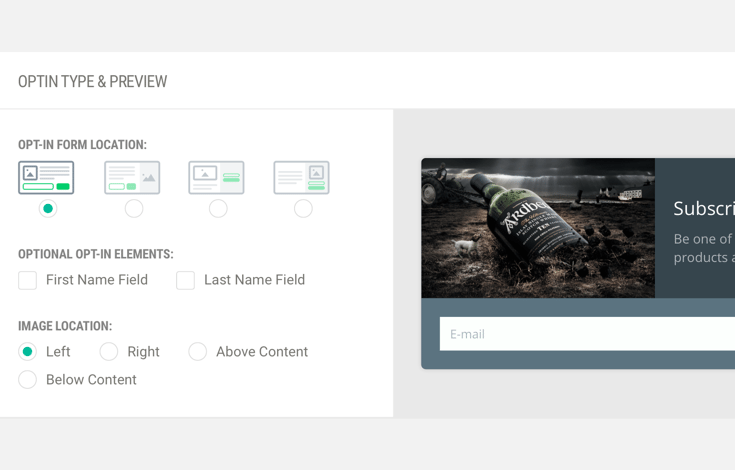Select the first opt-in form layout icon

pos(46,177)
